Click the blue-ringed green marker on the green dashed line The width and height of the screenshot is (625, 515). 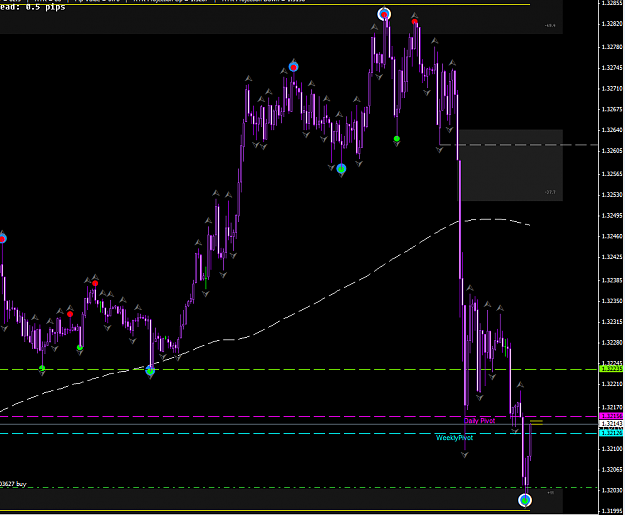(150, 371)
